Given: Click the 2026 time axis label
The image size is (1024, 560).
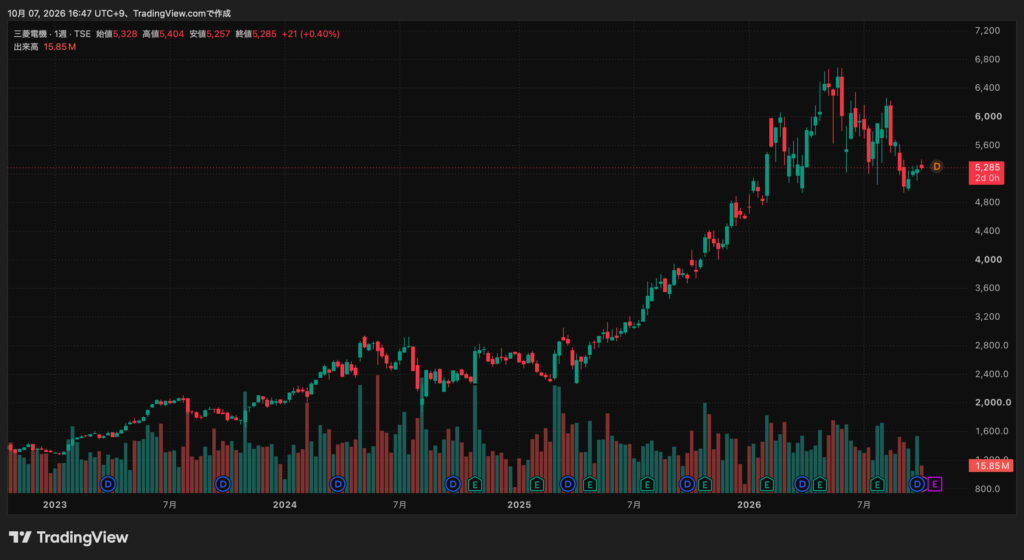Looking at the screenshot, I should [749, 505].
